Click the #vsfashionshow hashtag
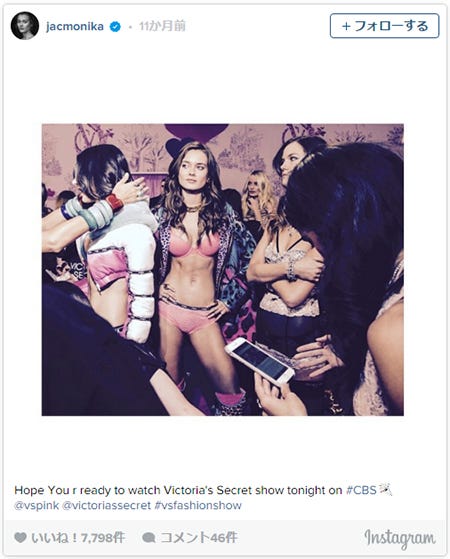 (x=198, y=506)
